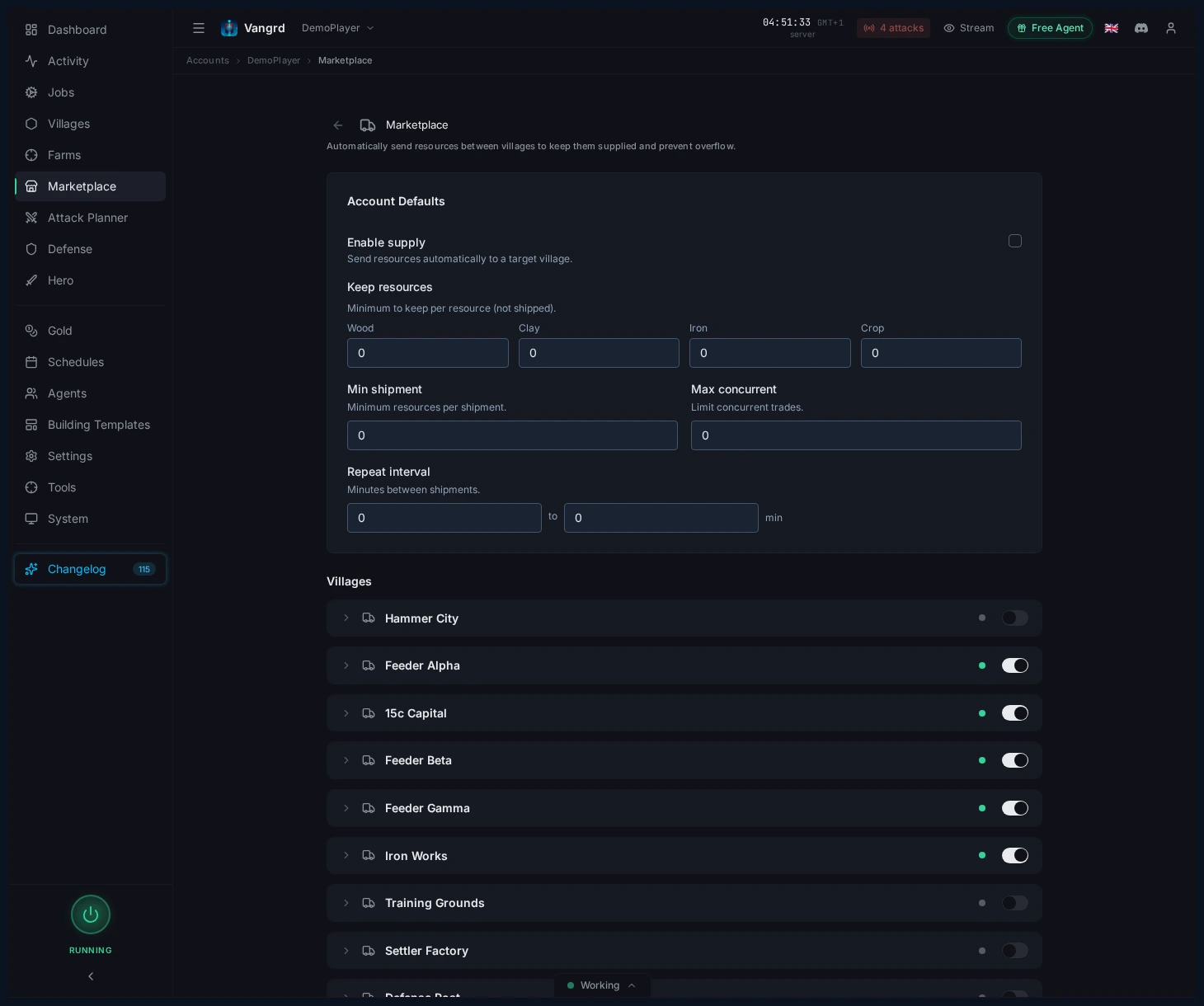Viewport: 1204px width, 1006px height.
Task: Open the Settings menu item
Action: click(x=70, y=456)
